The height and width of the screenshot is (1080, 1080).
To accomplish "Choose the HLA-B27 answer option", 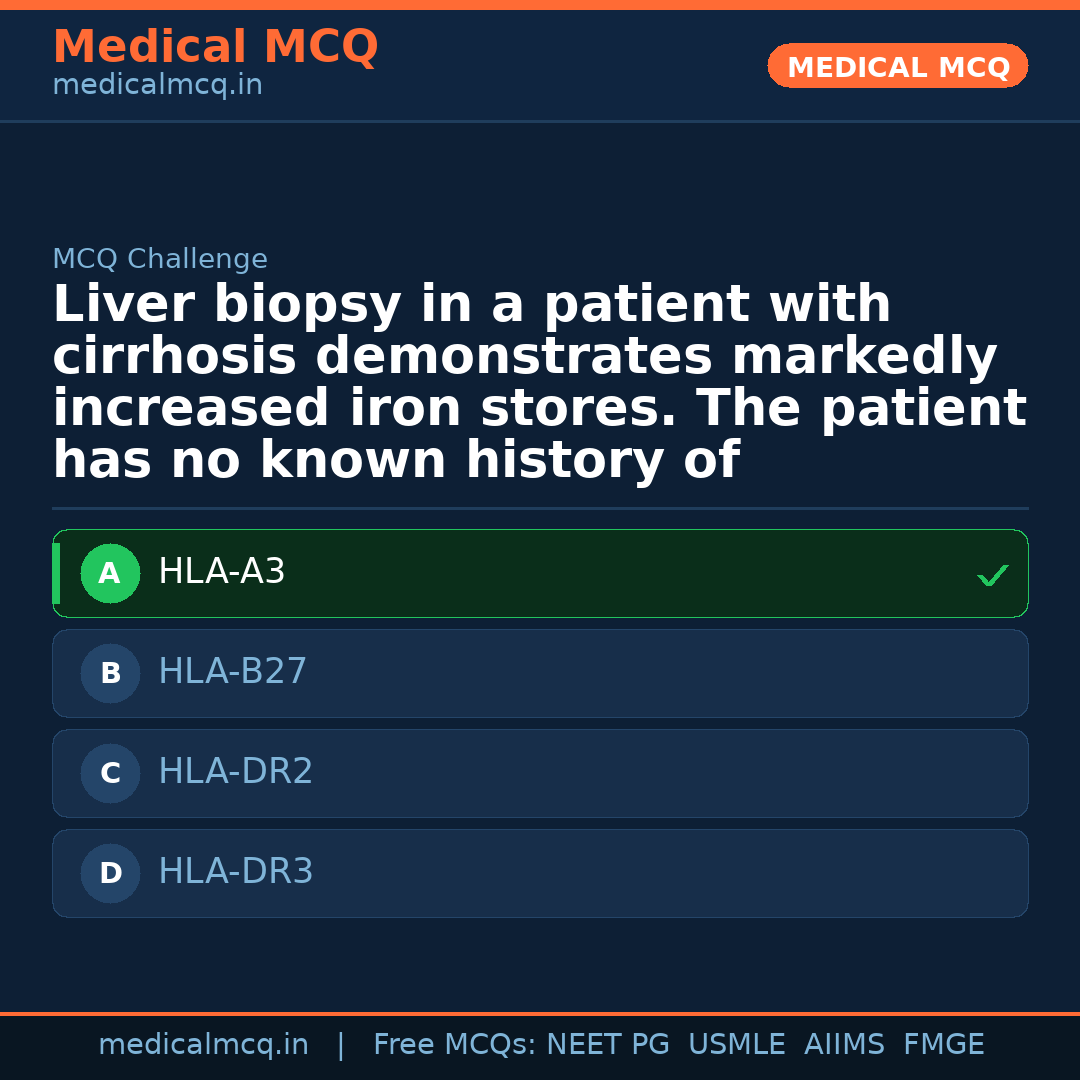I will point(233,672).
